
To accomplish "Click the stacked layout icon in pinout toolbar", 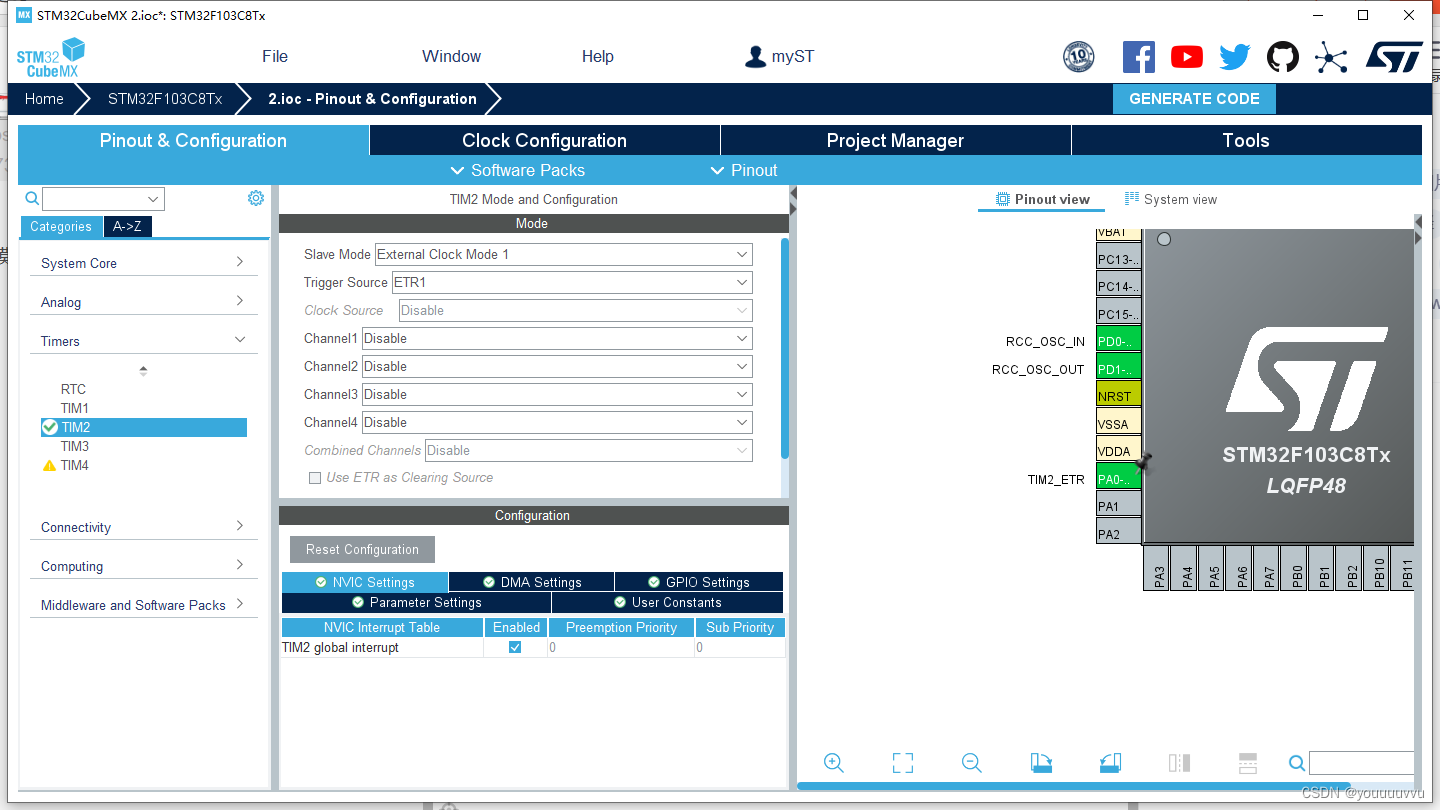I will point(1248,763).
